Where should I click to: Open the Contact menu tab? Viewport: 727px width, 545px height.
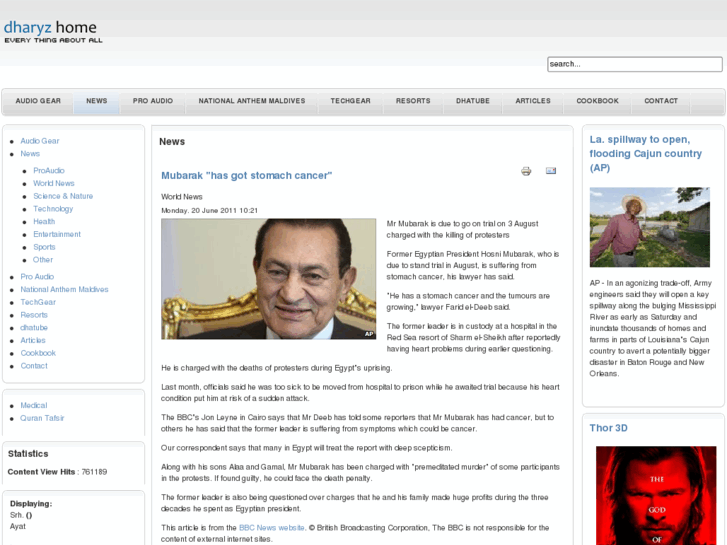[661, 101]
